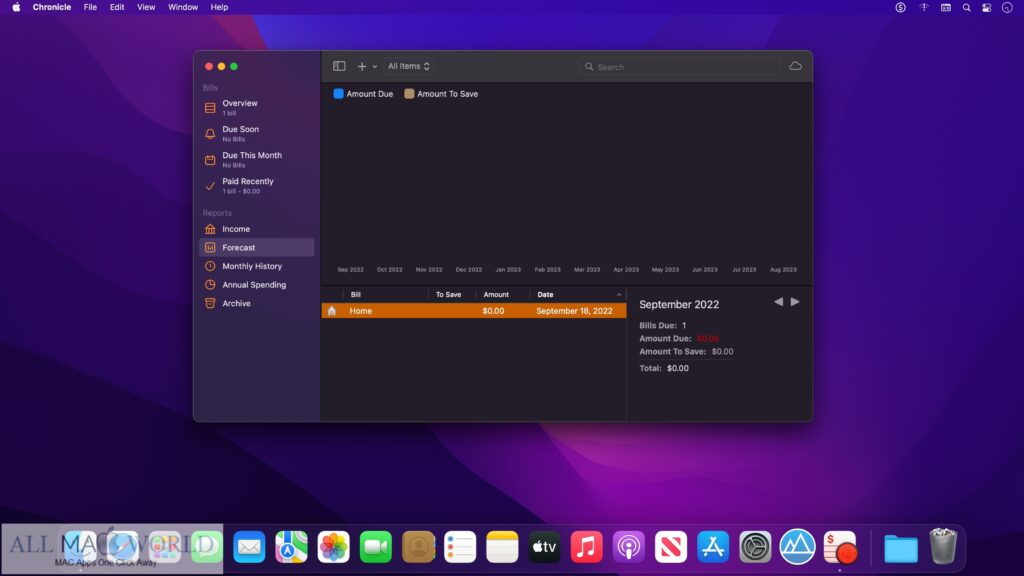Click the Forecast chart icon
The height and width of the screenshot is (576, 1024).
pyautogui.click(x=210, y=248)
